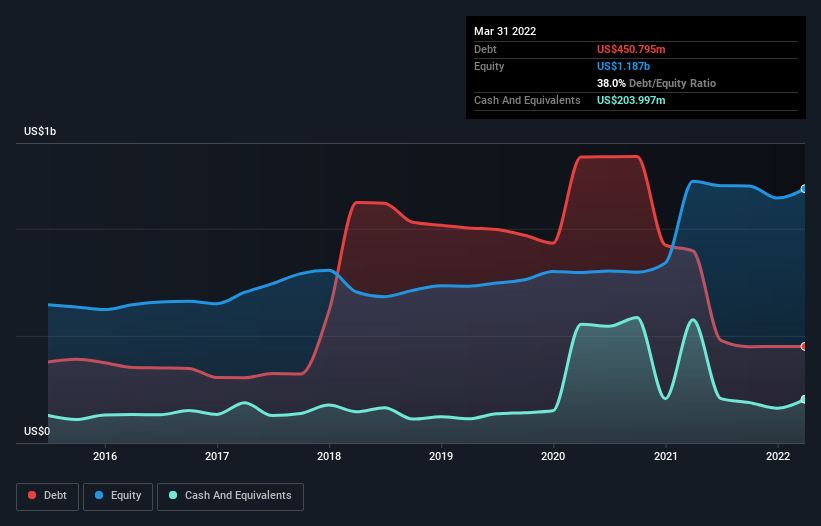Screen dimensions: 821x526
Task: Click the blue Equity endpoint marker
Action: [x=804, y=189]
